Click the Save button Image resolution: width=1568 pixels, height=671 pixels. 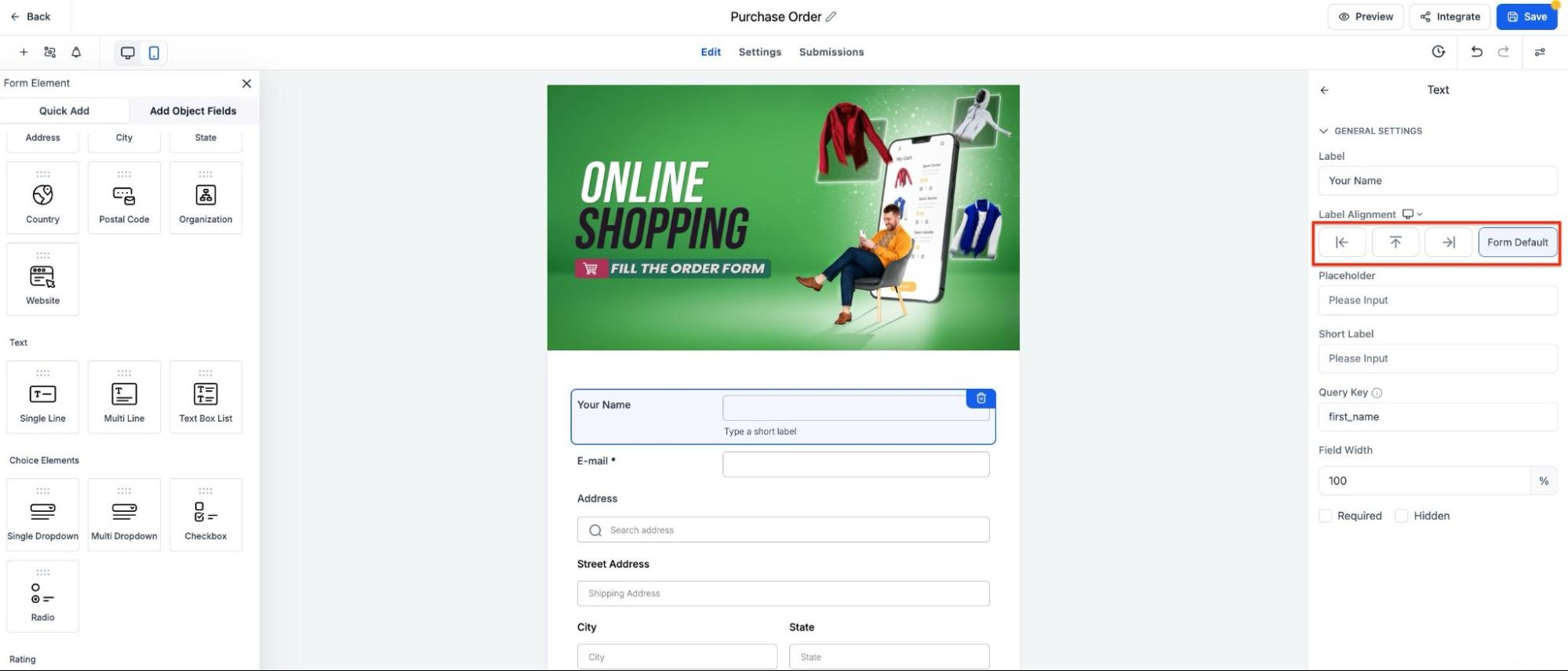pos(1526,16)
